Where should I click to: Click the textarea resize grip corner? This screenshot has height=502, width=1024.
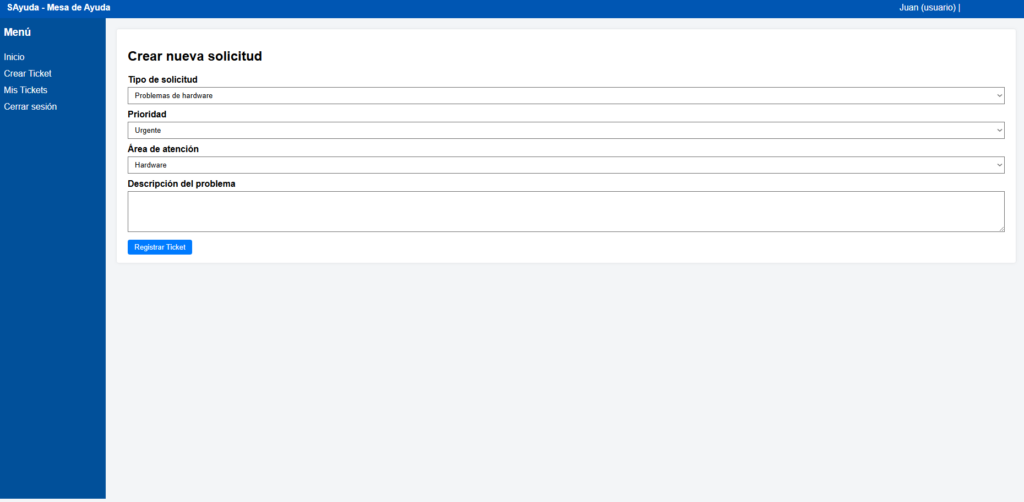[x=1001, y=228]
